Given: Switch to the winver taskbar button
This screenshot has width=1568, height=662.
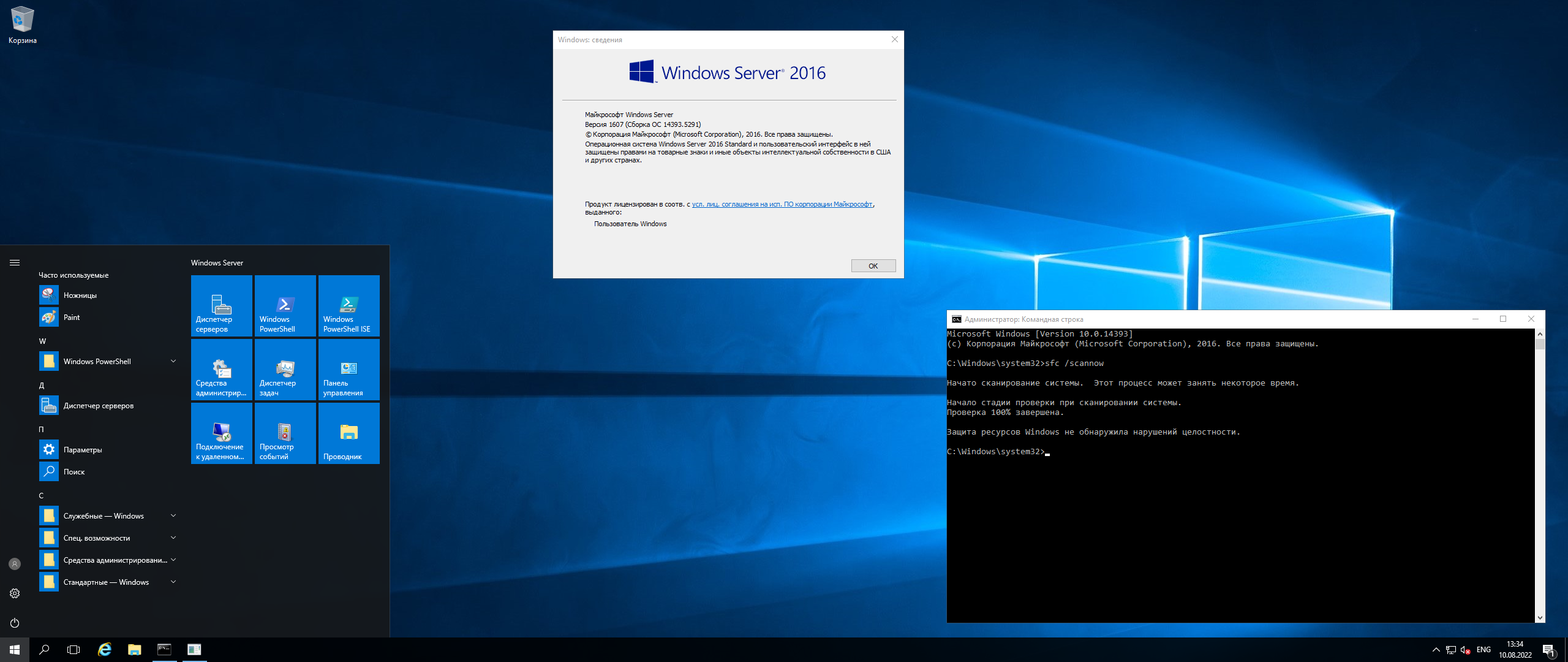Looking at the screenshot, I should (194, 650).
